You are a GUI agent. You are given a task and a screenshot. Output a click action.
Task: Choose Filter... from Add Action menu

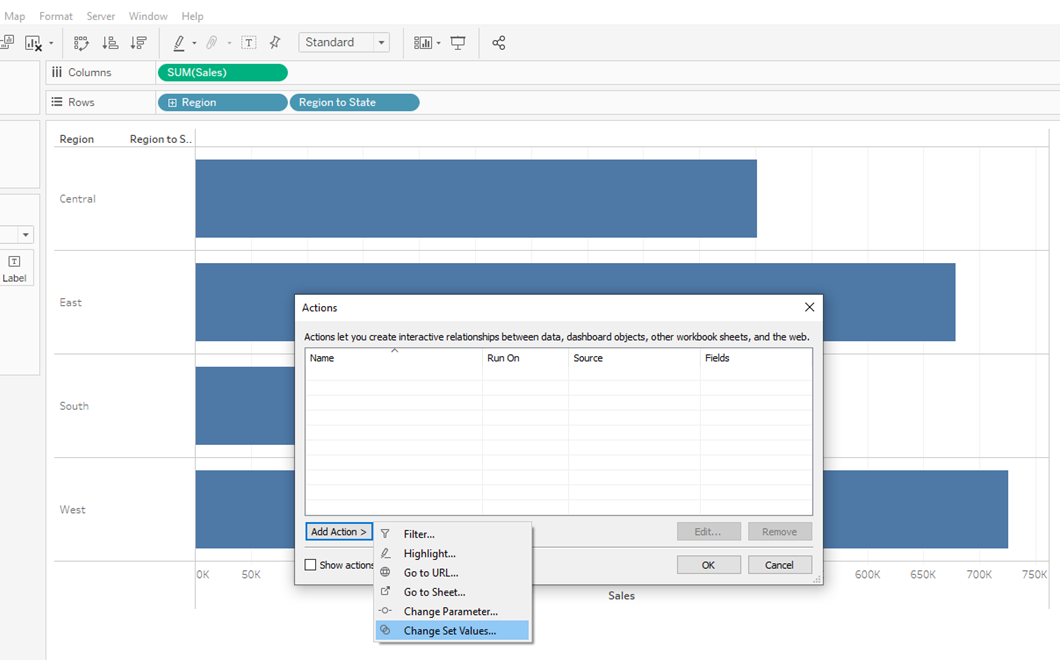tap(452, 534)
